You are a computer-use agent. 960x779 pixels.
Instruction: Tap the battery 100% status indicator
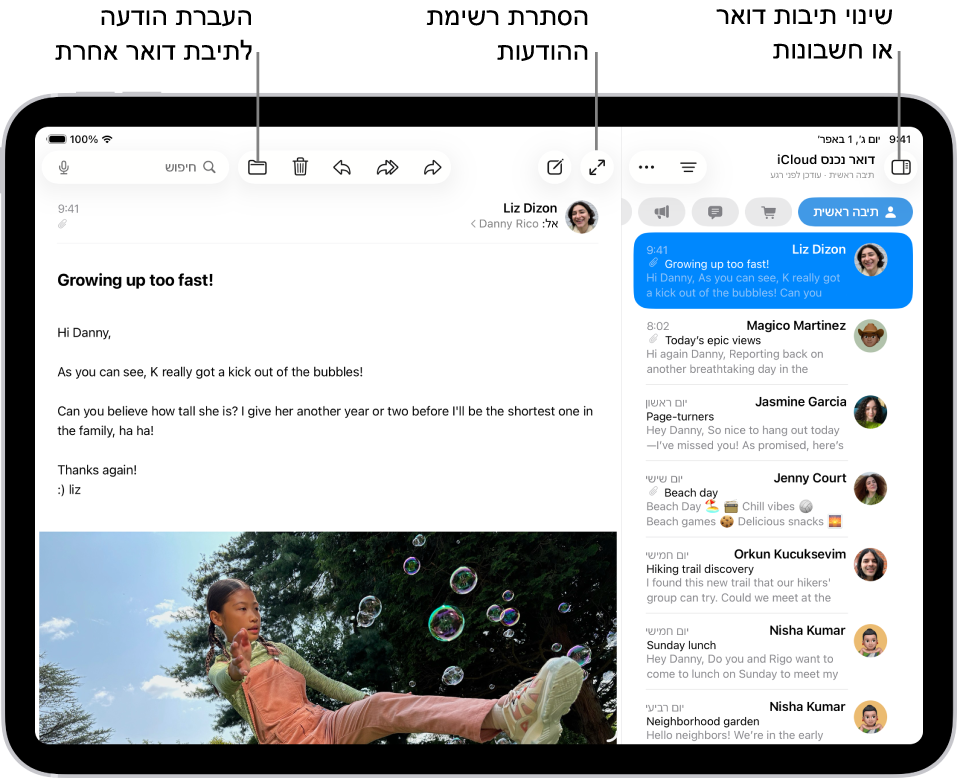tap(73, 139)
